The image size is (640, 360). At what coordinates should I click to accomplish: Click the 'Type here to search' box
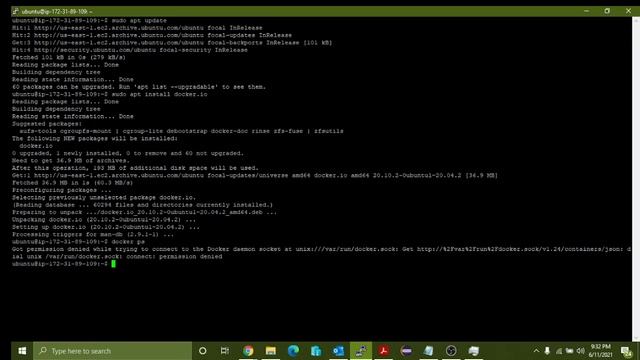pos(112,351)
